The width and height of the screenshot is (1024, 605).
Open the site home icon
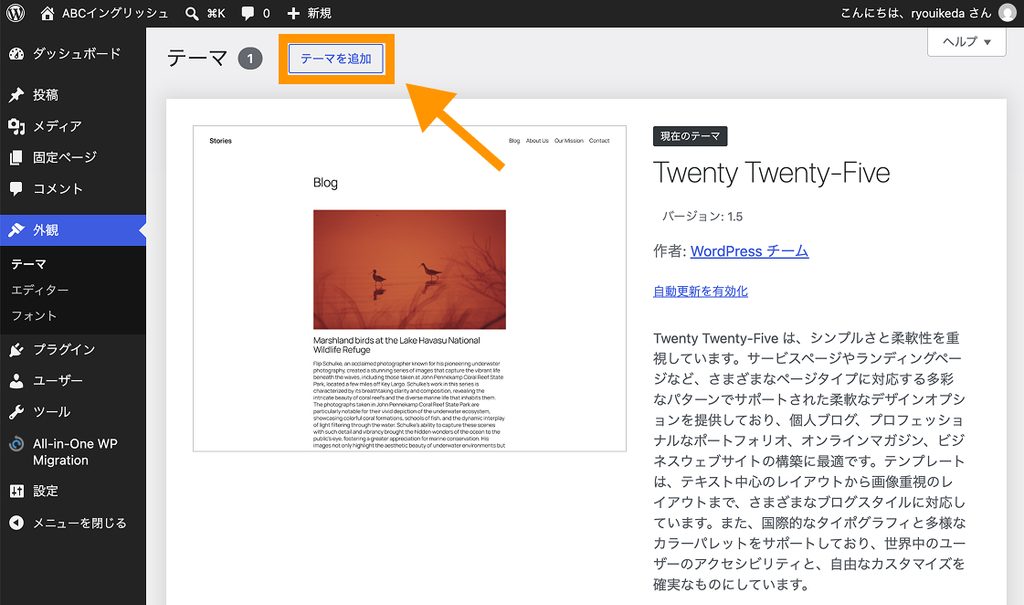[47, 13]
